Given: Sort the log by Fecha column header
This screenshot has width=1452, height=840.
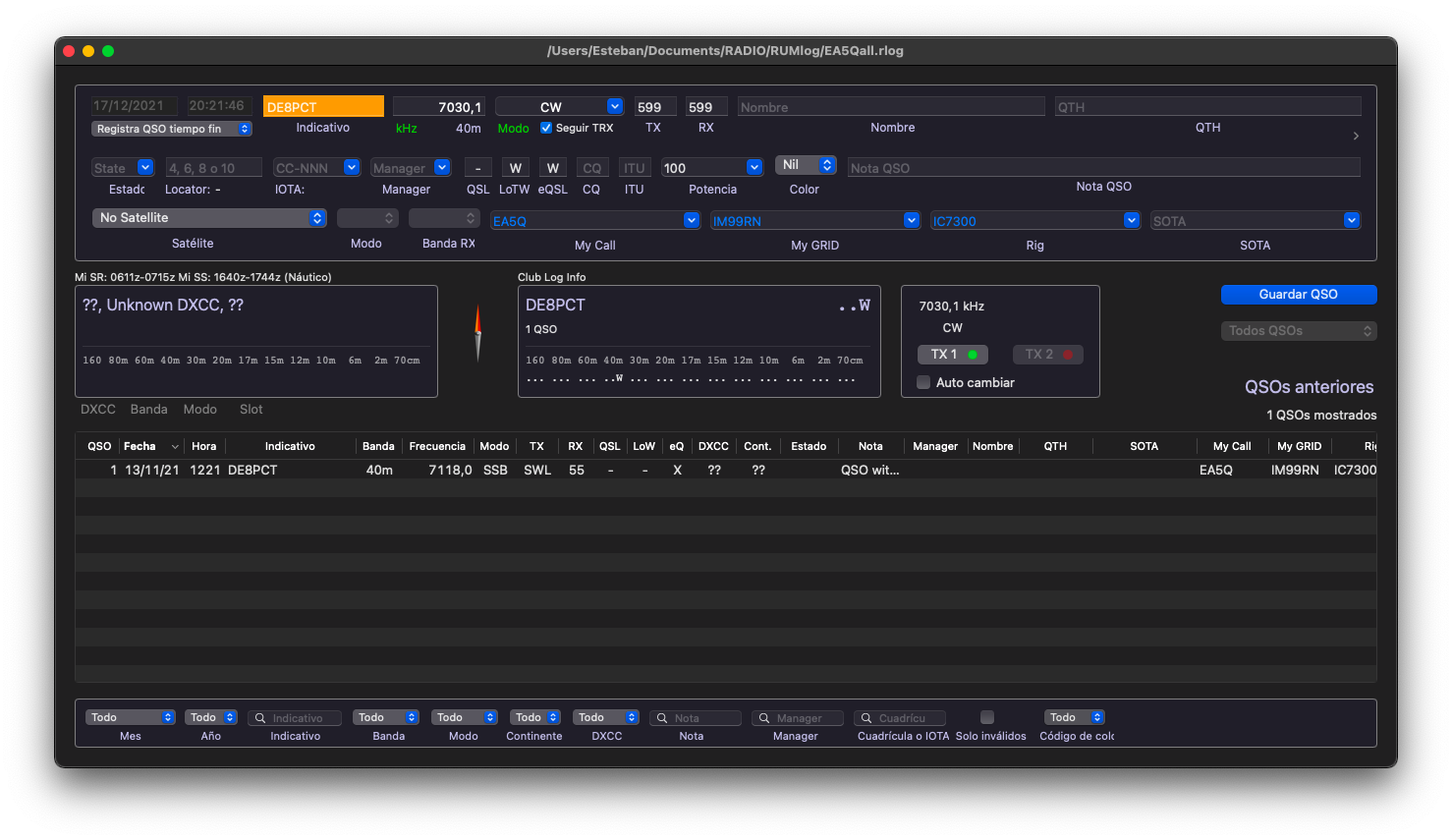Looking at the screenshot, I should pos(140,446).
